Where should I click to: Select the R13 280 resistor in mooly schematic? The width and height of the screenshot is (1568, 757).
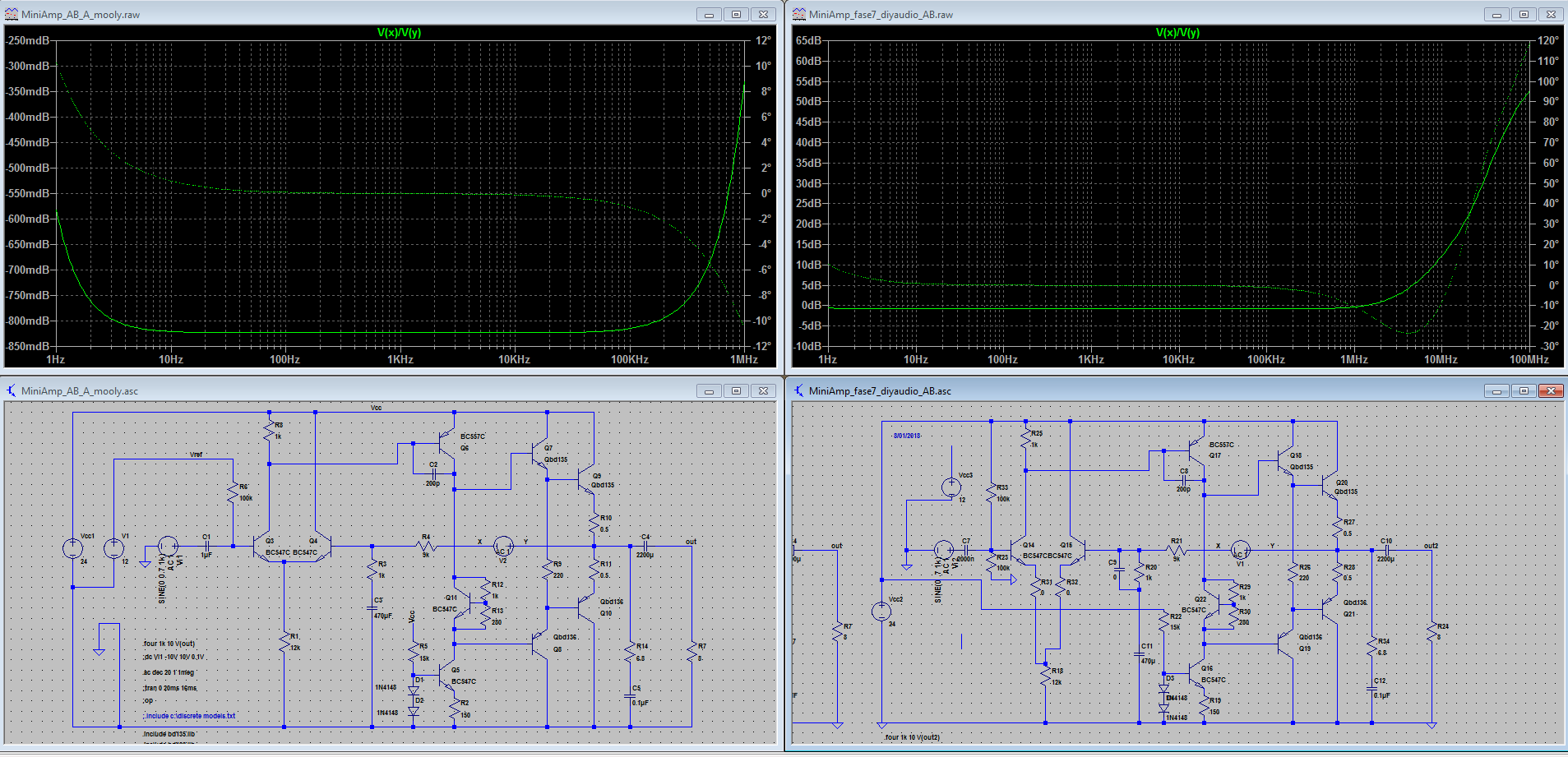[484, 616]
